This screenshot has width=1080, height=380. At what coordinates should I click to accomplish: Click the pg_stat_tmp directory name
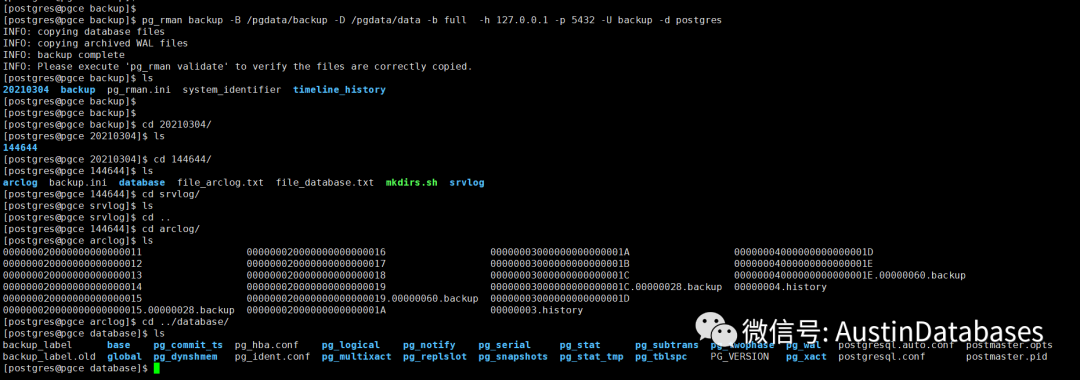[591, 357]
